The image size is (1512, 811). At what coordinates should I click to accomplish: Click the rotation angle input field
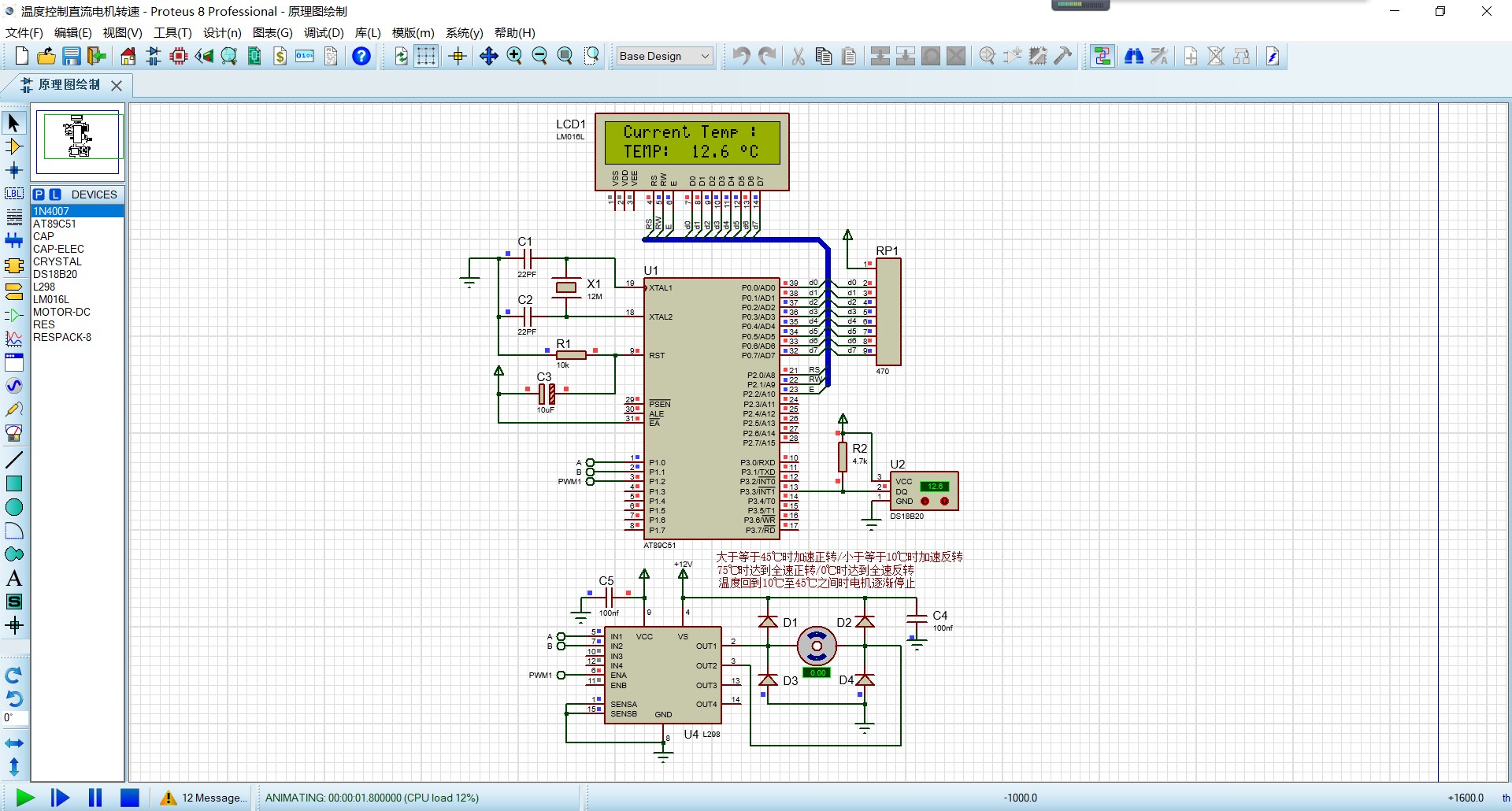coord(15,717)
